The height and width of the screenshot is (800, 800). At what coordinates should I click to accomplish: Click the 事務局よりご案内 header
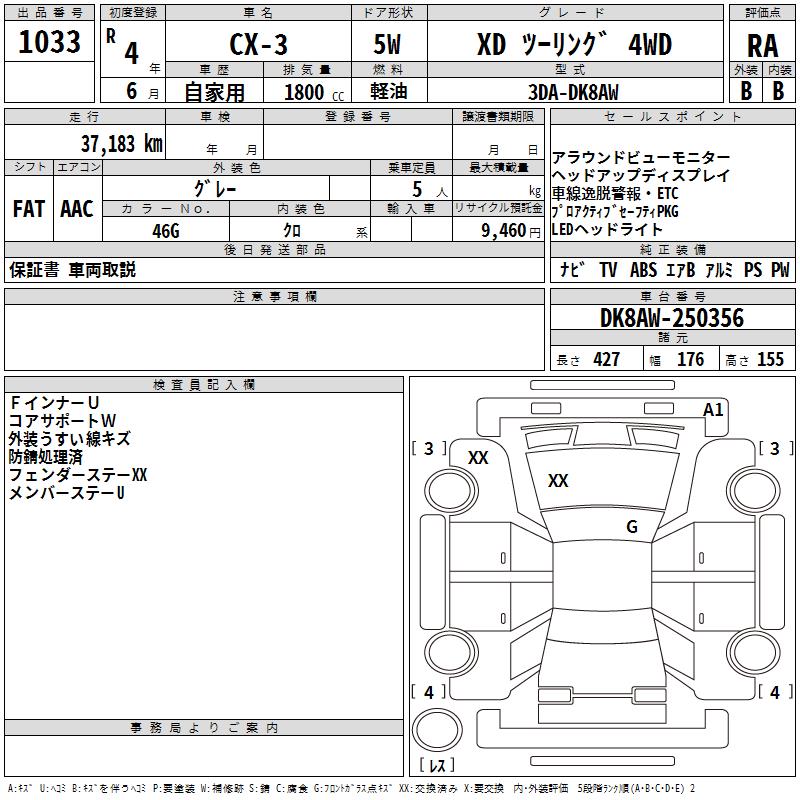coord(204,728)
